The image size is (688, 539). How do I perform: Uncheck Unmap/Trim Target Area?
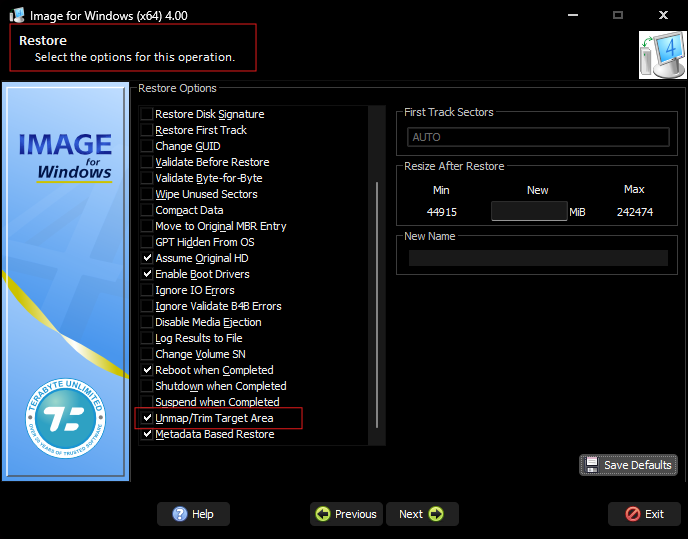tap(147, 418)
